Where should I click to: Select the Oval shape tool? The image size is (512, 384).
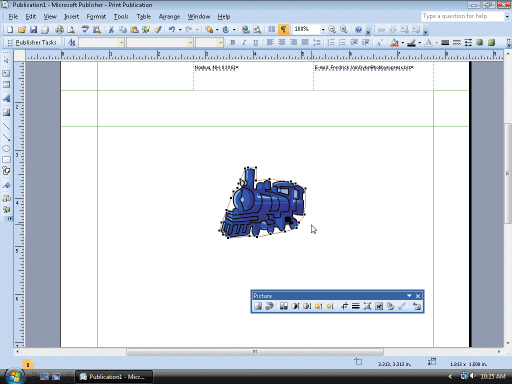tap(6, 149)
